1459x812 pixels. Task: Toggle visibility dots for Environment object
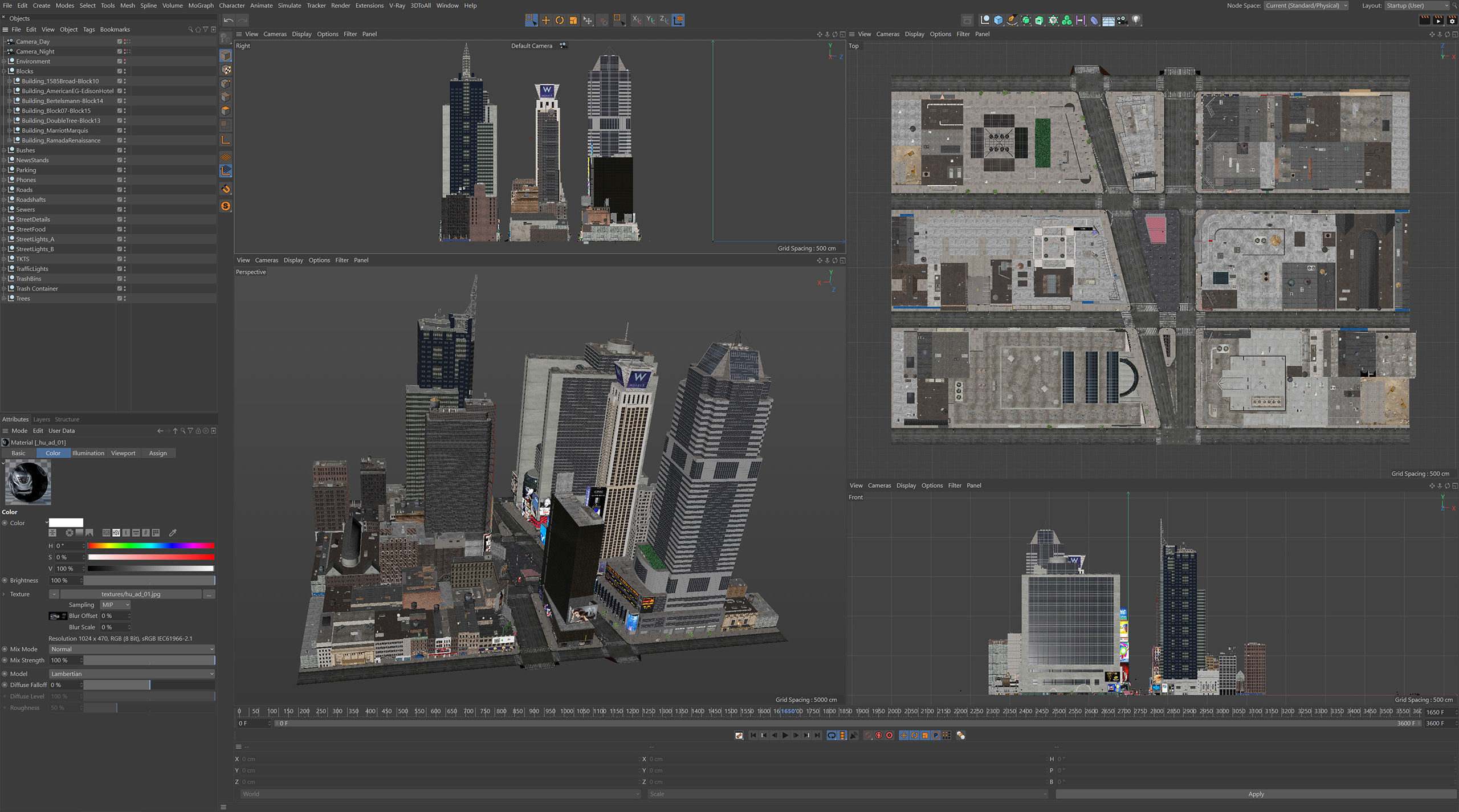pyautogui.click(x=125, y=62)
